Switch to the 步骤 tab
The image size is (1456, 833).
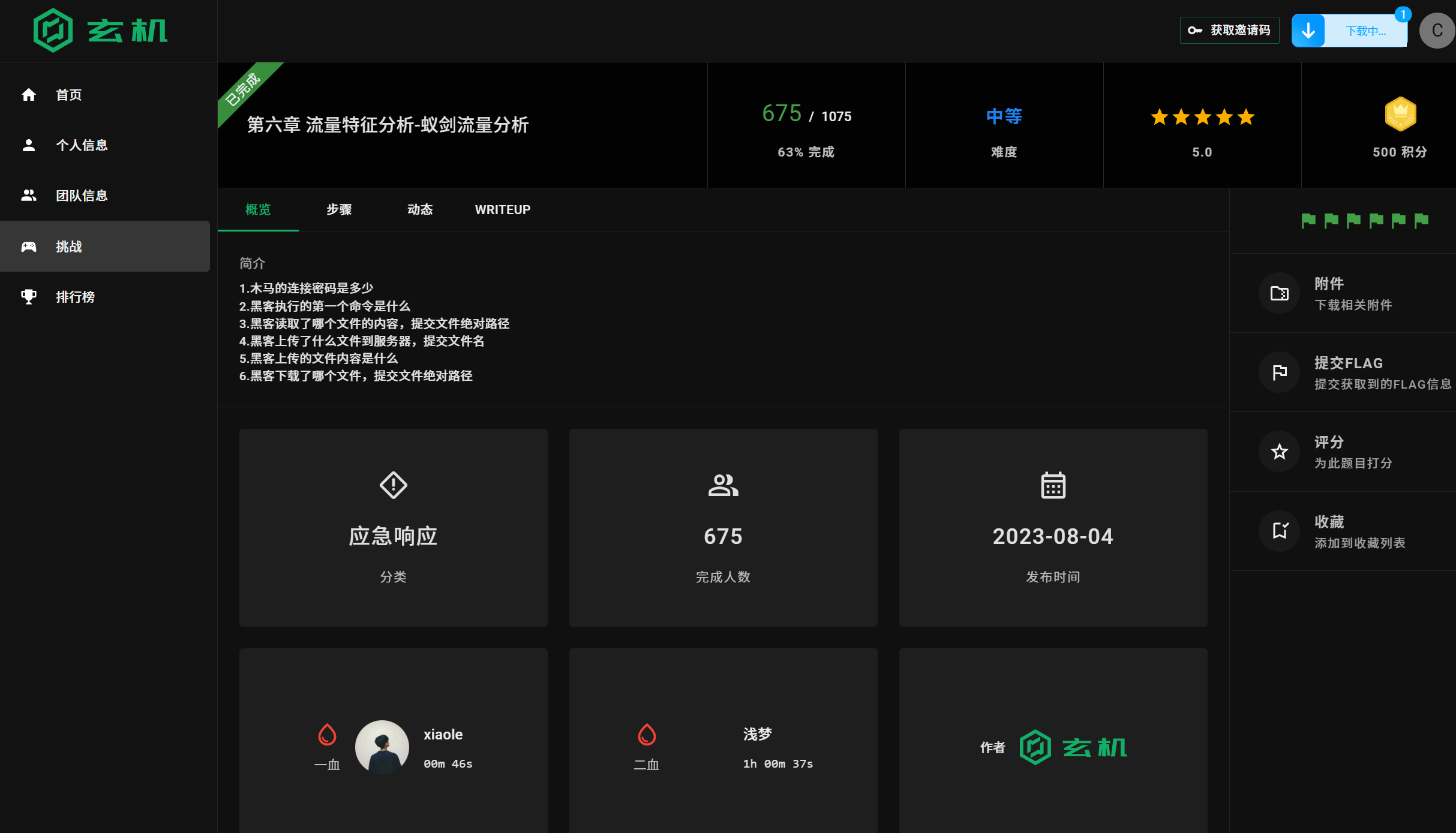click(x=339, y=210)
